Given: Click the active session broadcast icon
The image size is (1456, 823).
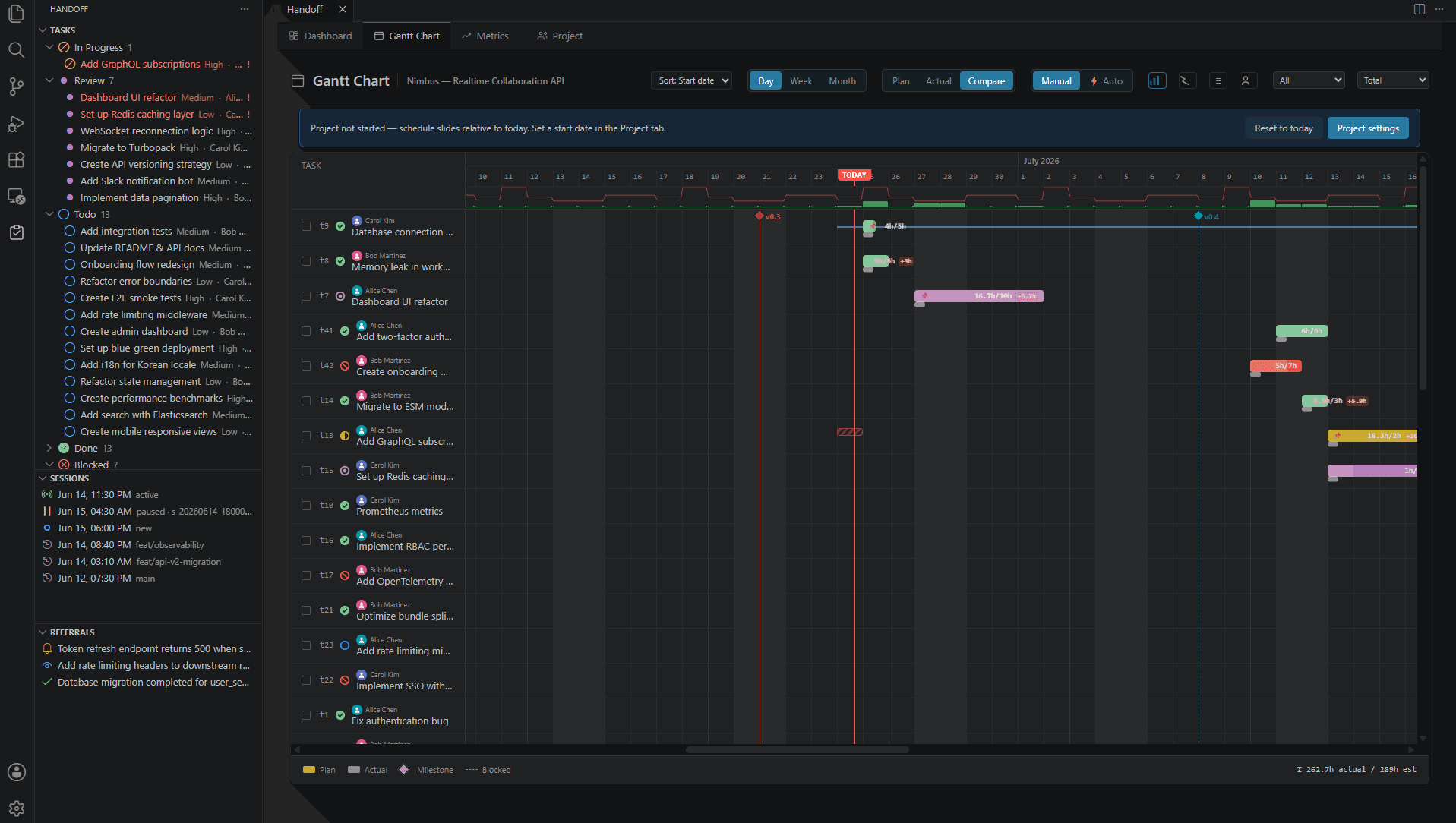Looking at the screenshot, I should click(x=47, y=494).
